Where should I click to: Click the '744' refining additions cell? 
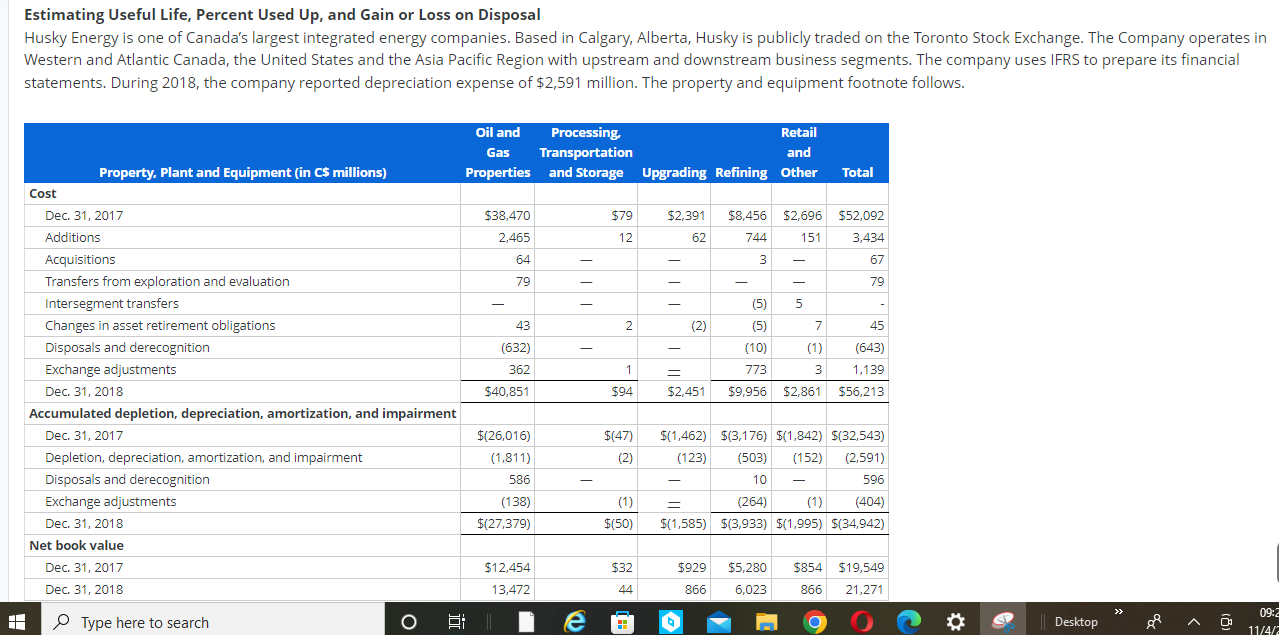pyautogui.click(x=756, y=237)
